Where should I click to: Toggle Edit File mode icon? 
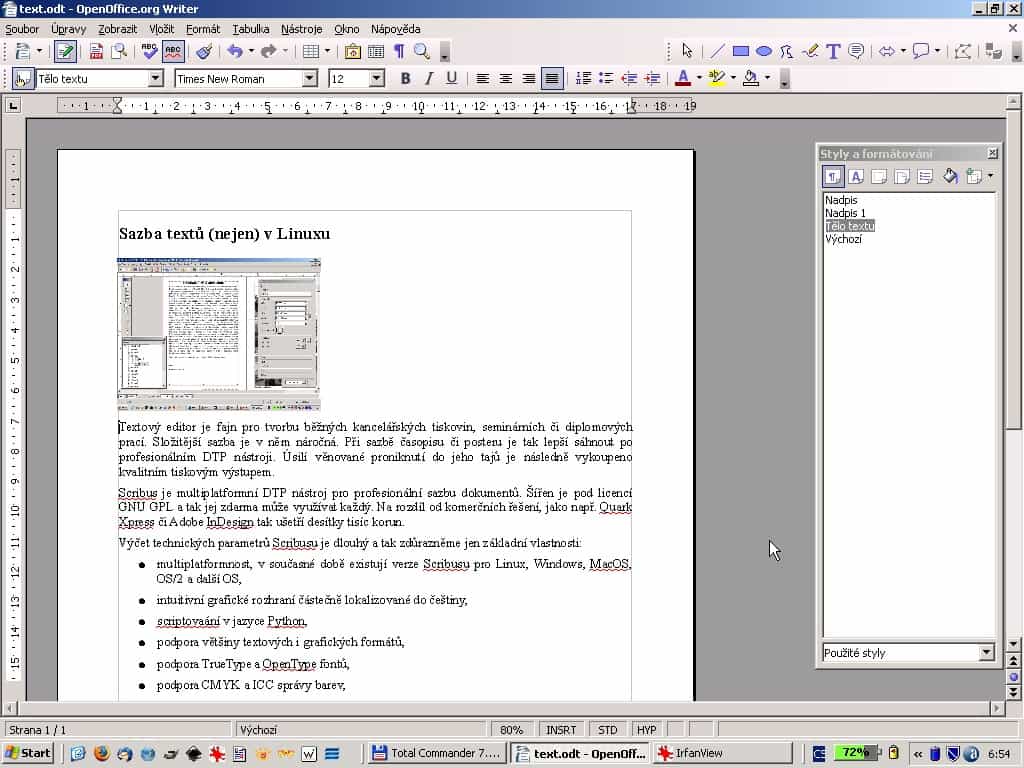[65, 52]
